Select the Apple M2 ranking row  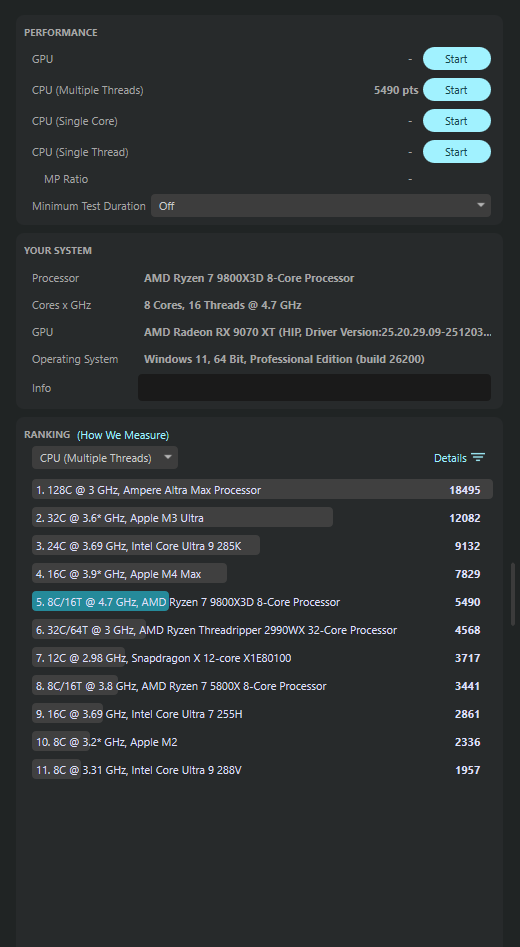coord(262,741)
